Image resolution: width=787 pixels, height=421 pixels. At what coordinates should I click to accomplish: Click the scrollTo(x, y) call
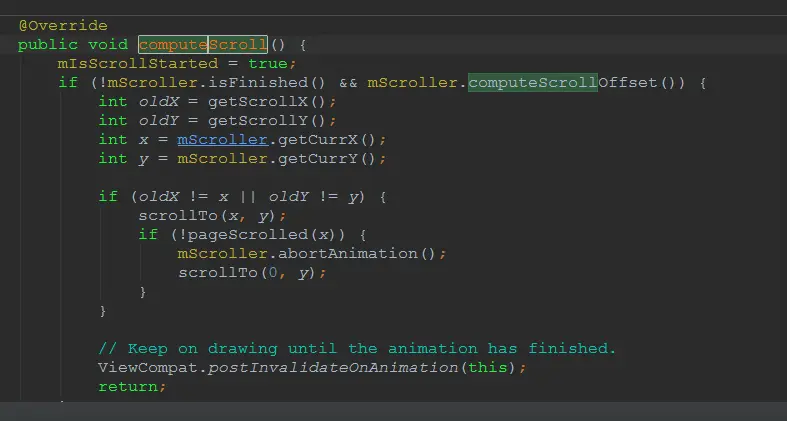point(207,216)
